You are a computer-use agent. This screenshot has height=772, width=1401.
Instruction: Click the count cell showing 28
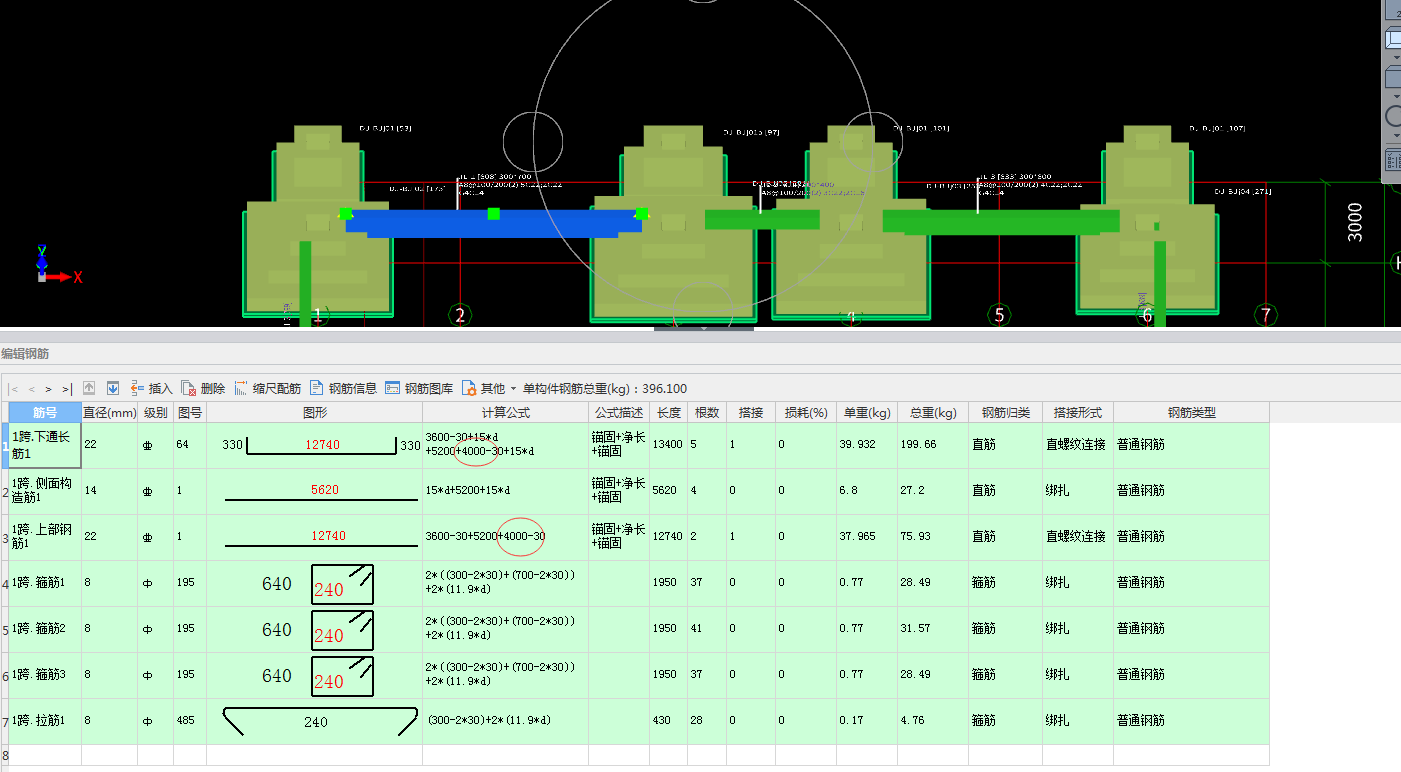pos(707,721)
